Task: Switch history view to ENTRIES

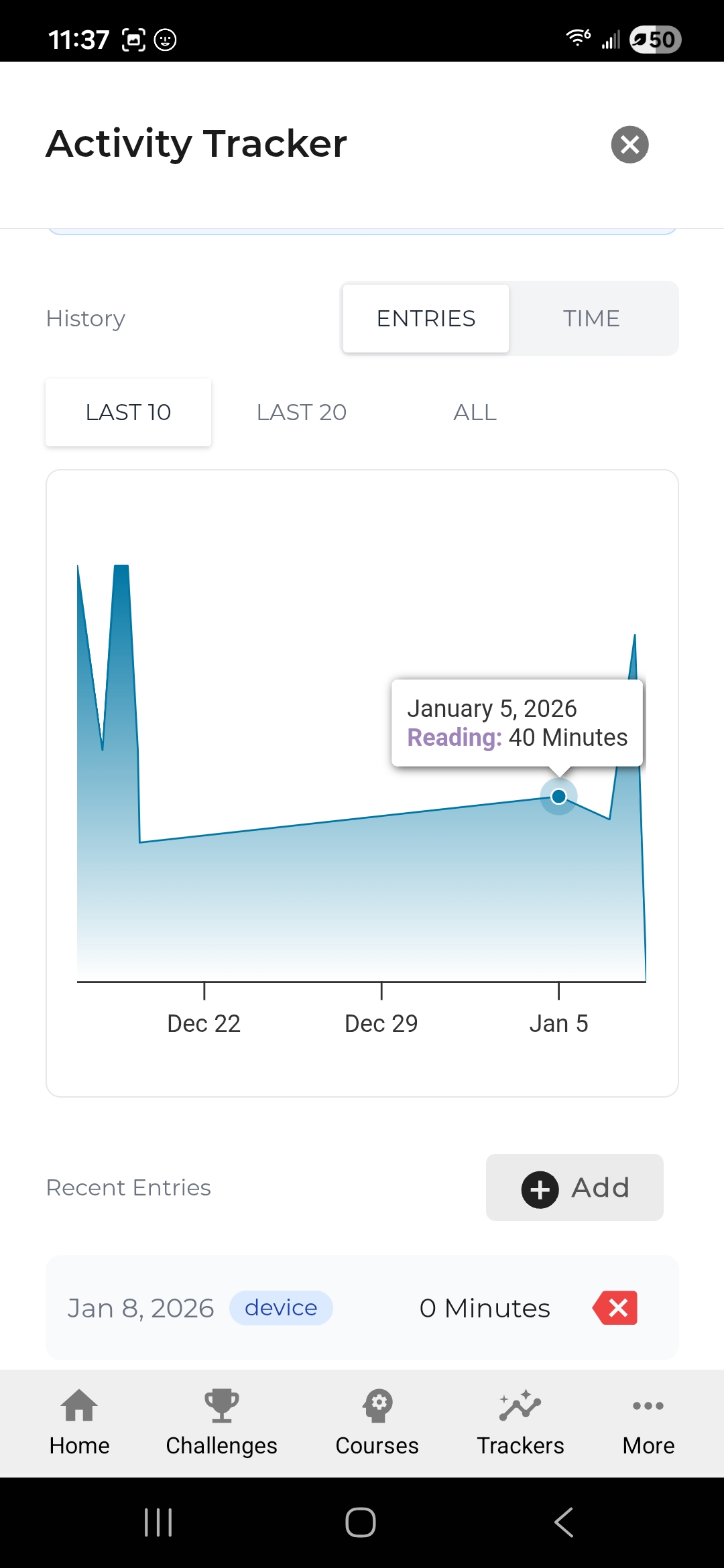Action: click(x=426, y=319)
